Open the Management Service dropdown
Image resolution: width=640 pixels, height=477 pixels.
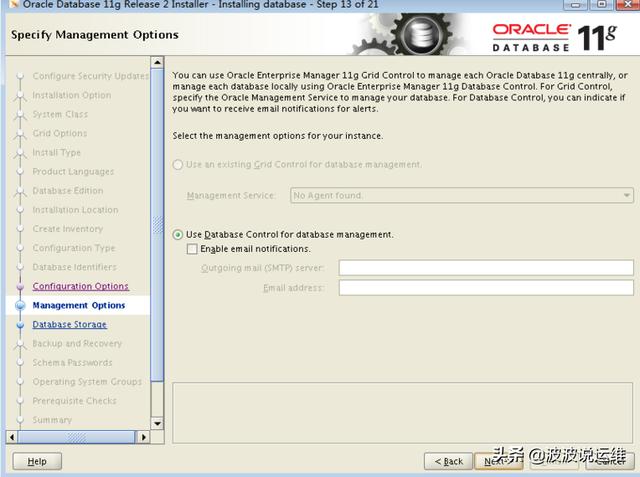[462, 195]
